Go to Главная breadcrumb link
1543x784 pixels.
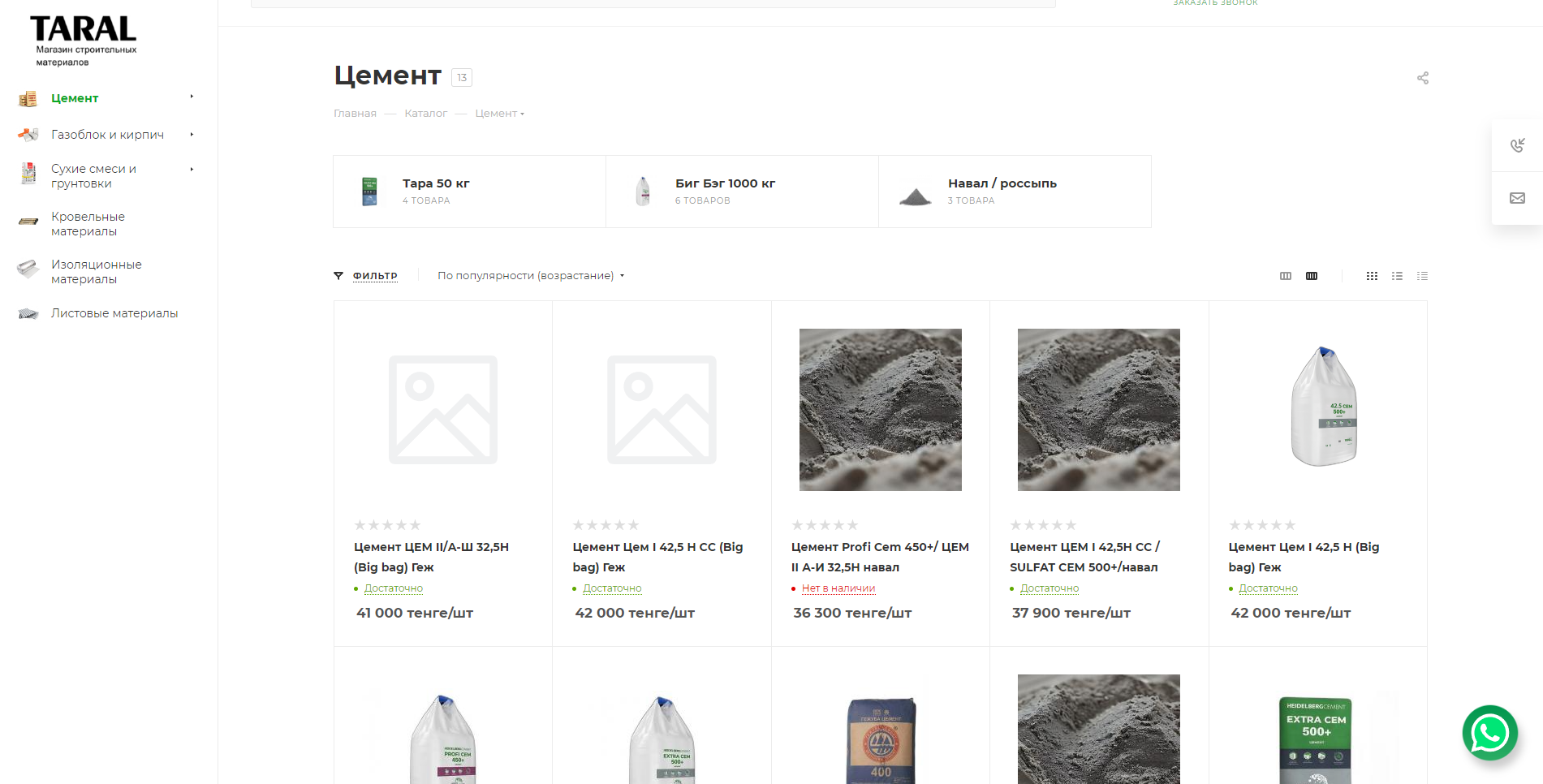(355, 114)
